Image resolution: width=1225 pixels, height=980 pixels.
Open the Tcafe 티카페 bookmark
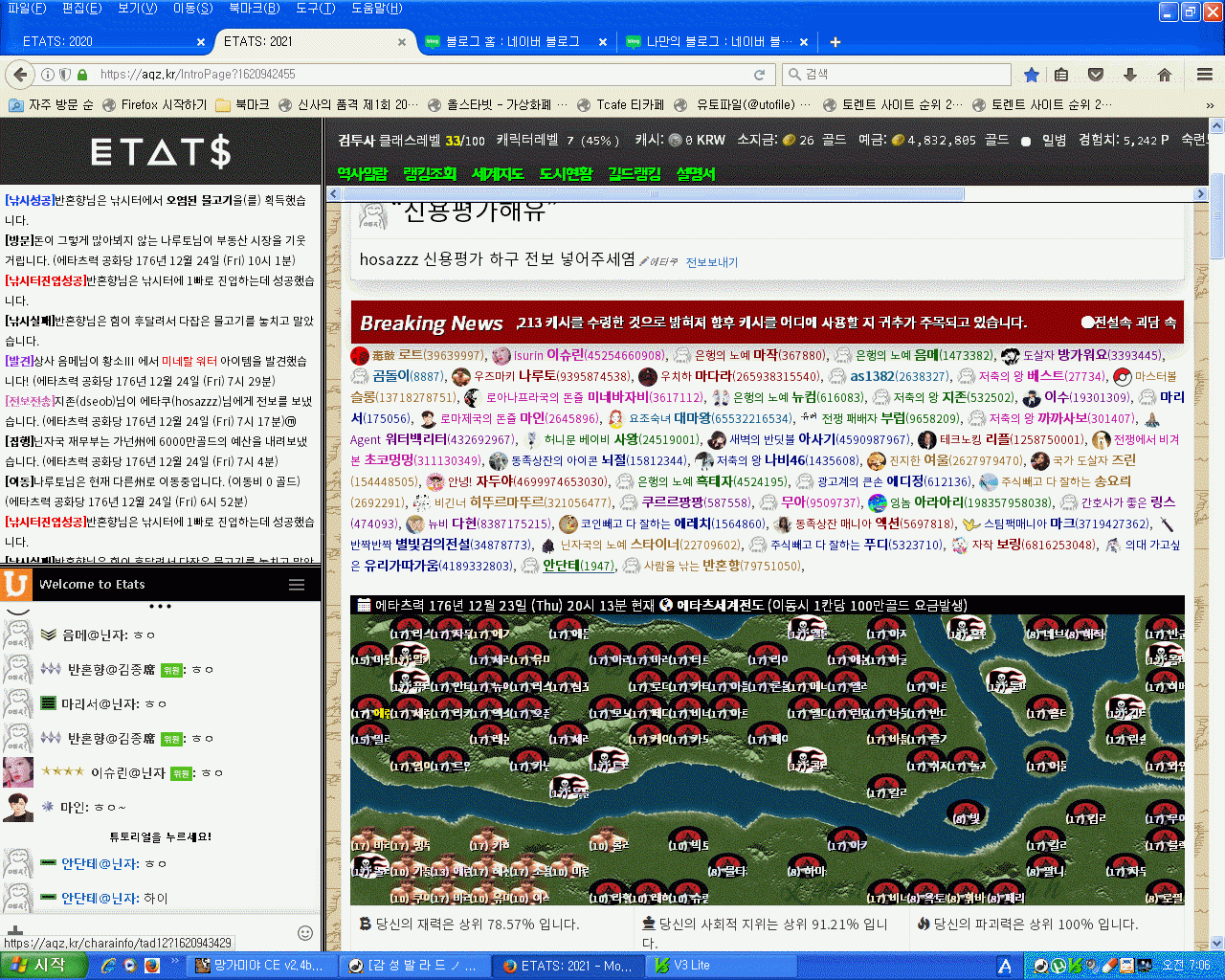621,104
